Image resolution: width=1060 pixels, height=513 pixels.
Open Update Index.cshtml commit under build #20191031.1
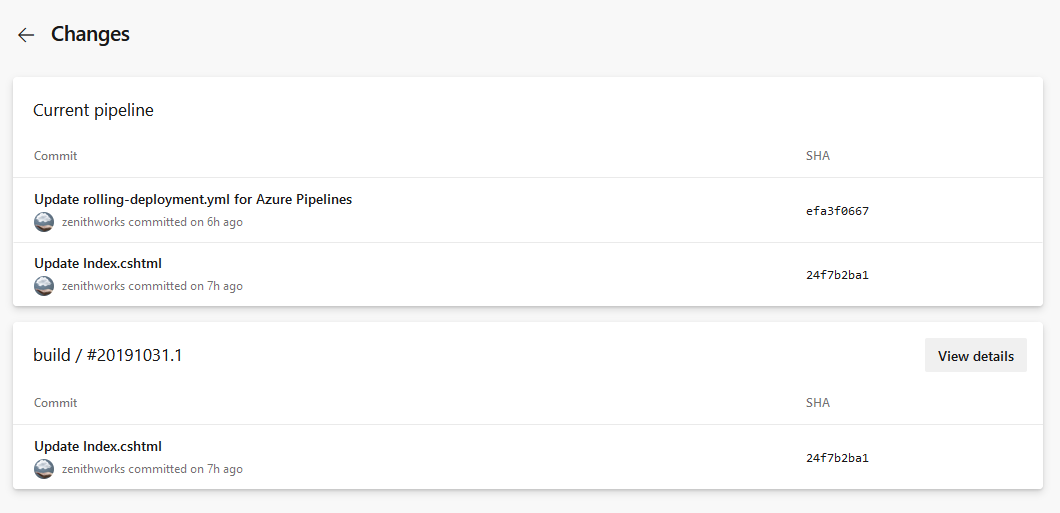(x=98, y=446)
